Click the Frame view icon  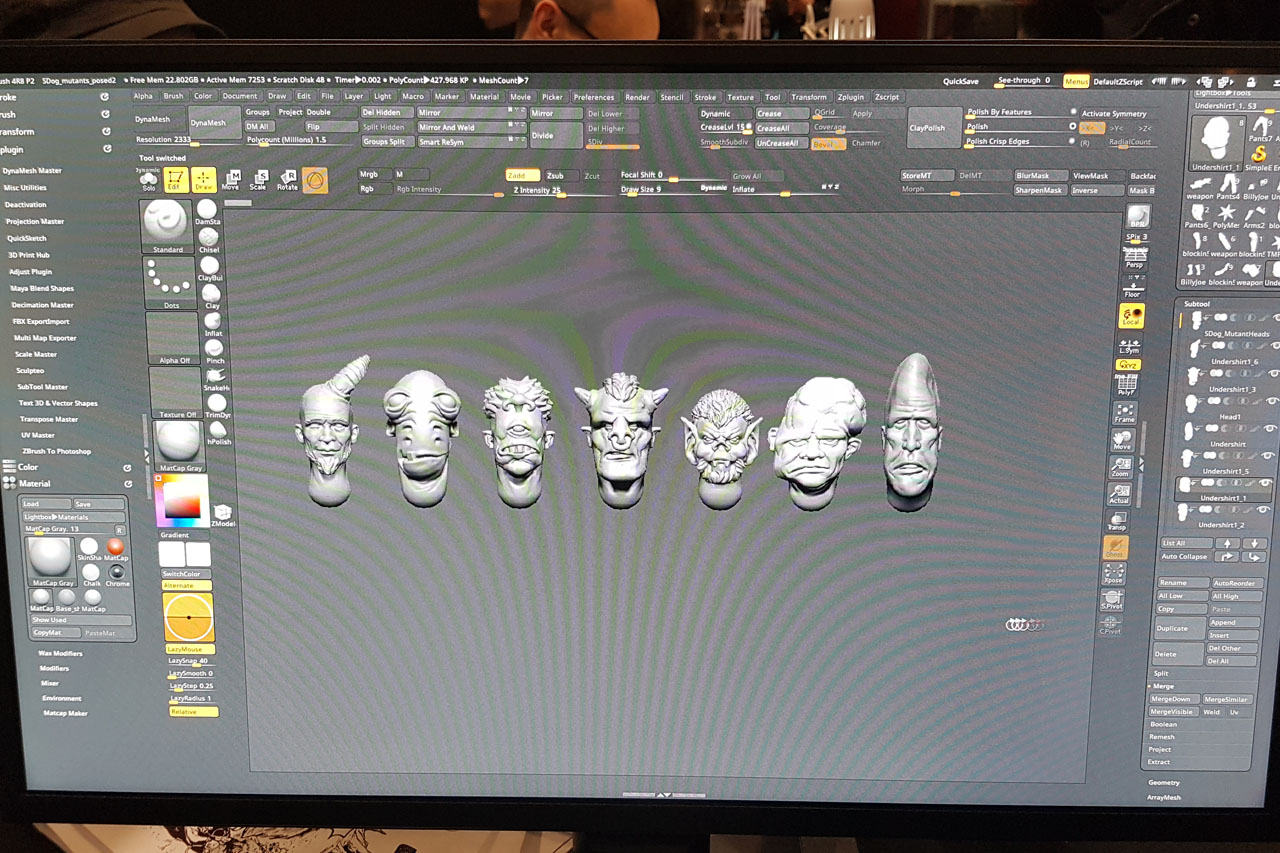1124,413
